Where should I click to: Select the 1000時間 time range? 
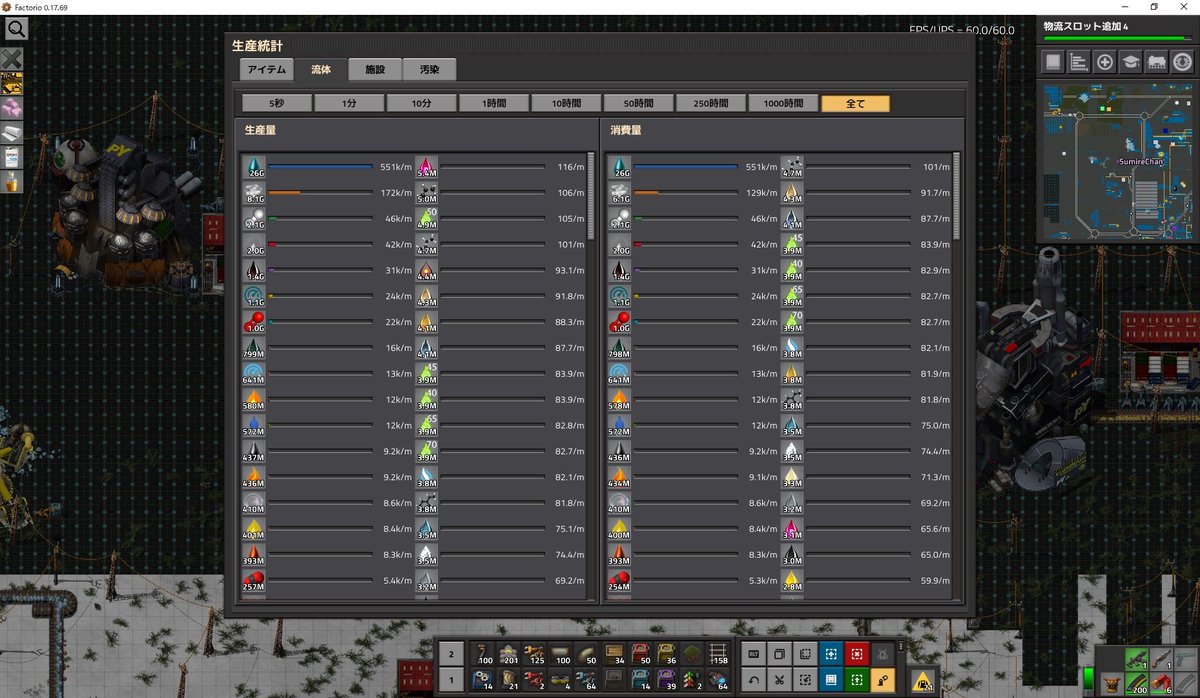point(783,103)
